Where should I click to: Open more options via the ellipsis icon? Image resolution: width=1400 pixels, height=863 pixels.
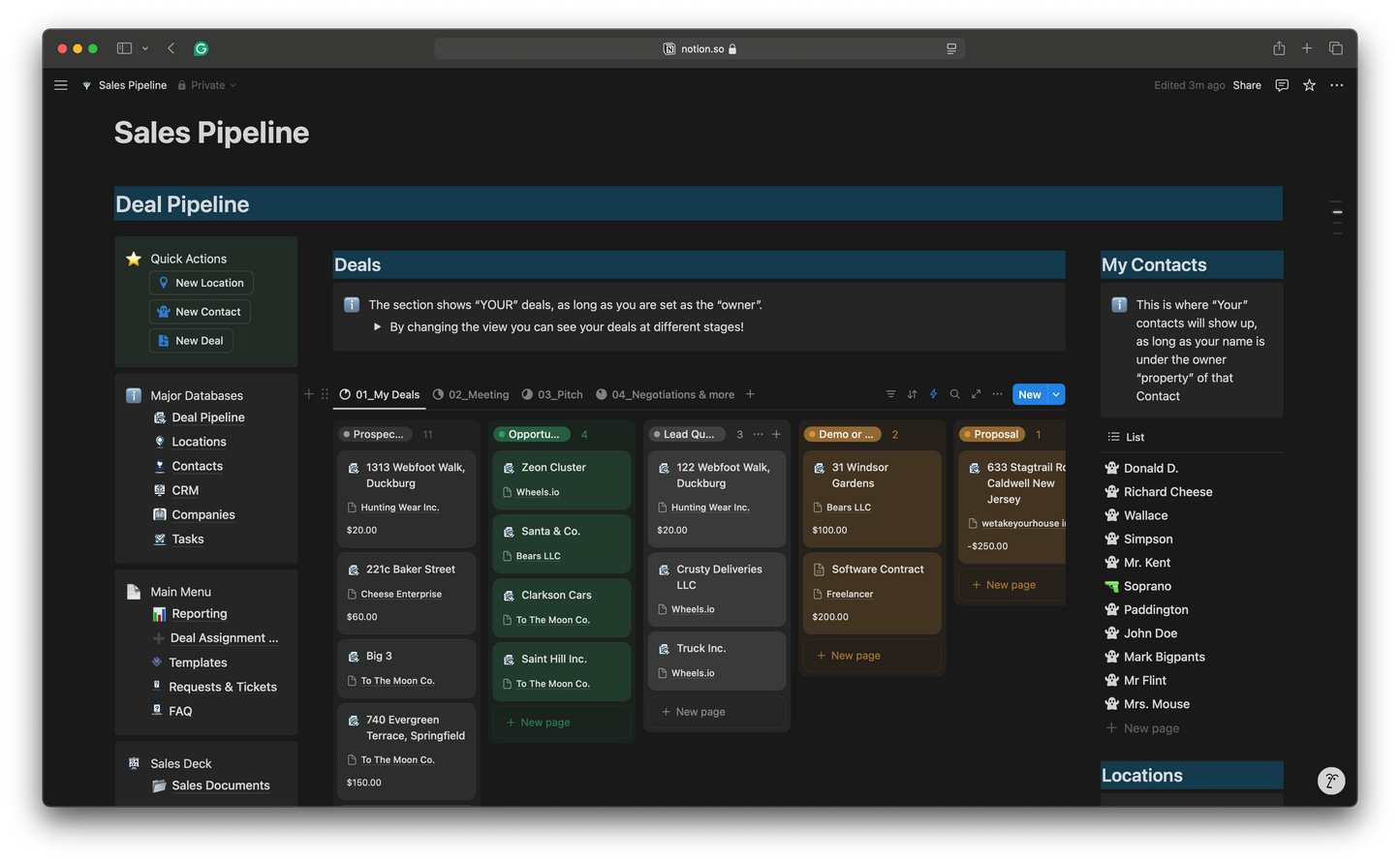point(997,394)
